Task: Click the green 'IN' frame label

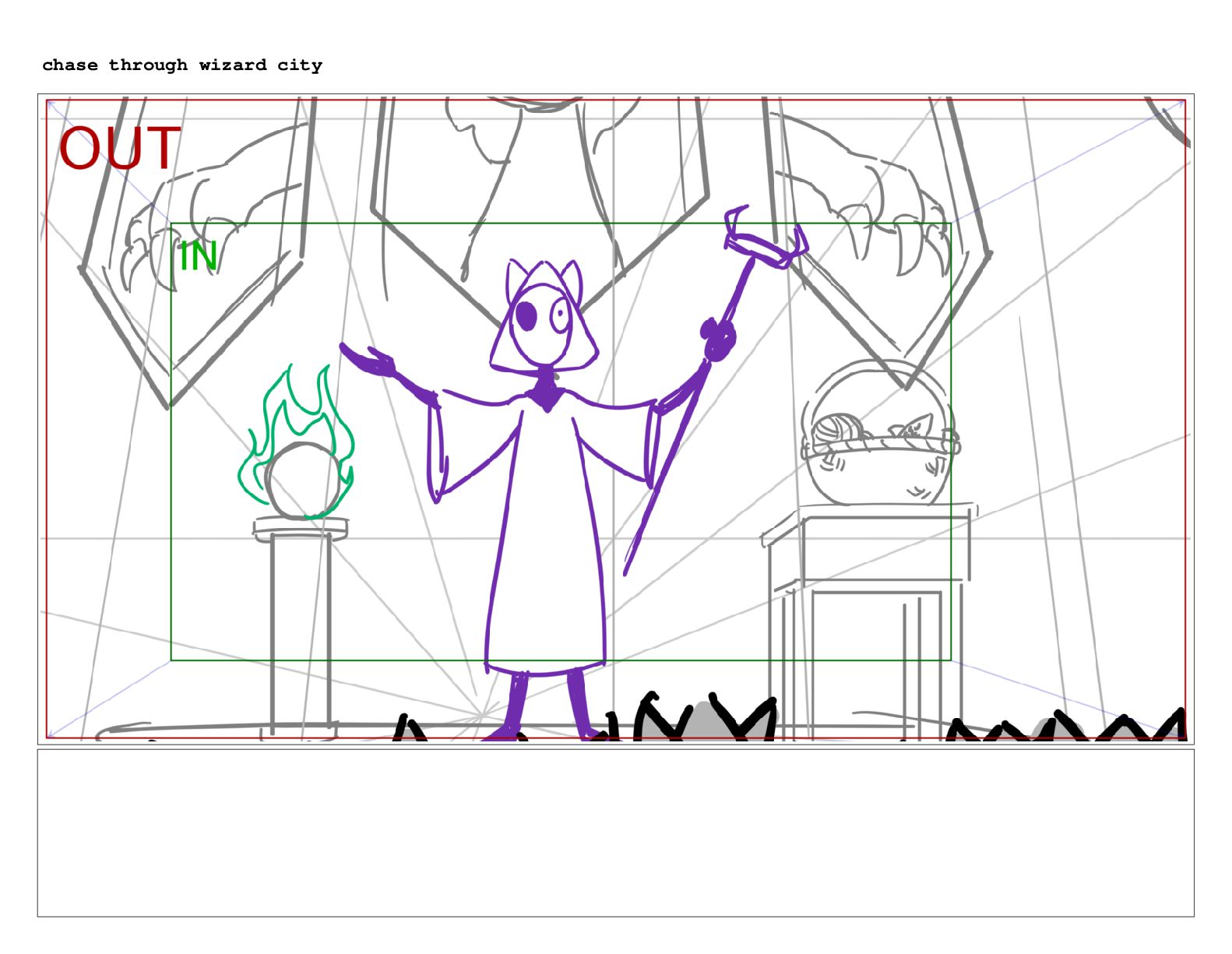Action: (x=198, y=256)
